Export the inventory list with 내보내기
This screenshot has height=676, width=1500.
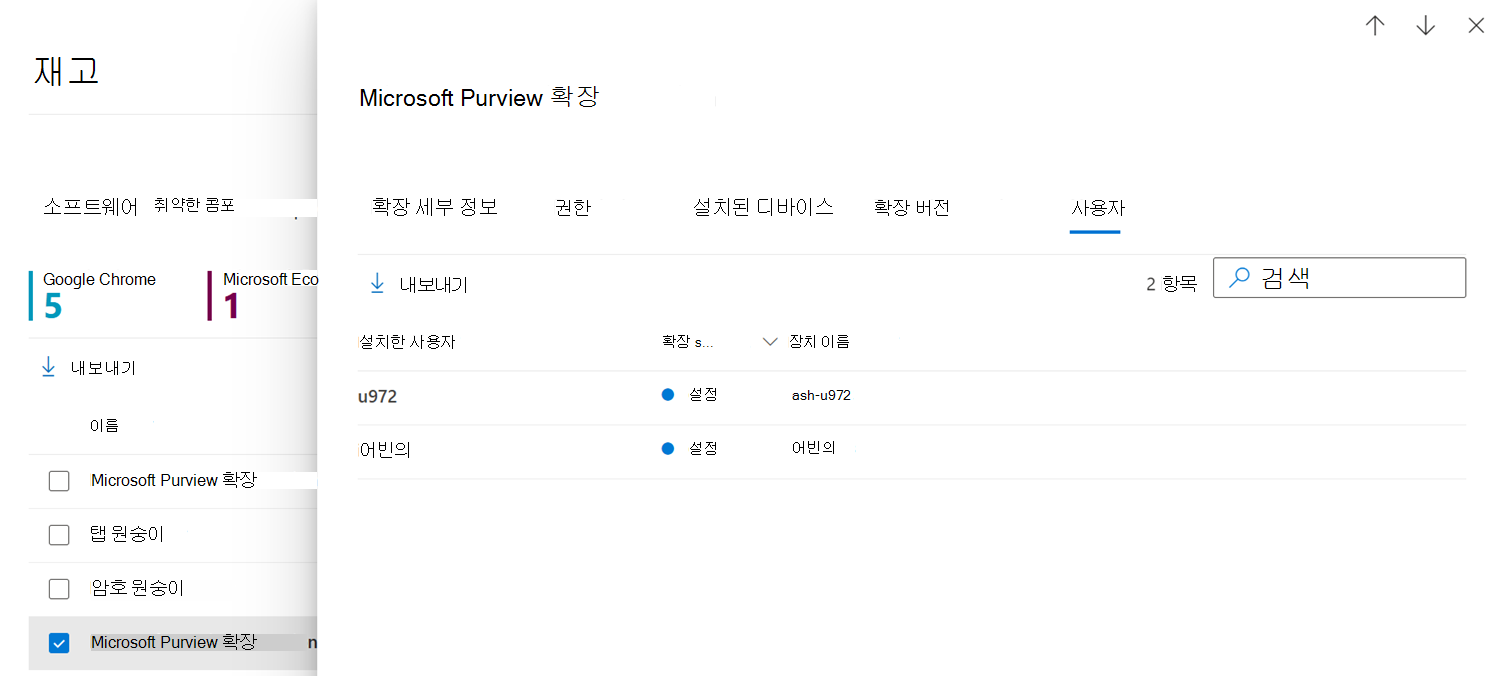tap(103, 368)
